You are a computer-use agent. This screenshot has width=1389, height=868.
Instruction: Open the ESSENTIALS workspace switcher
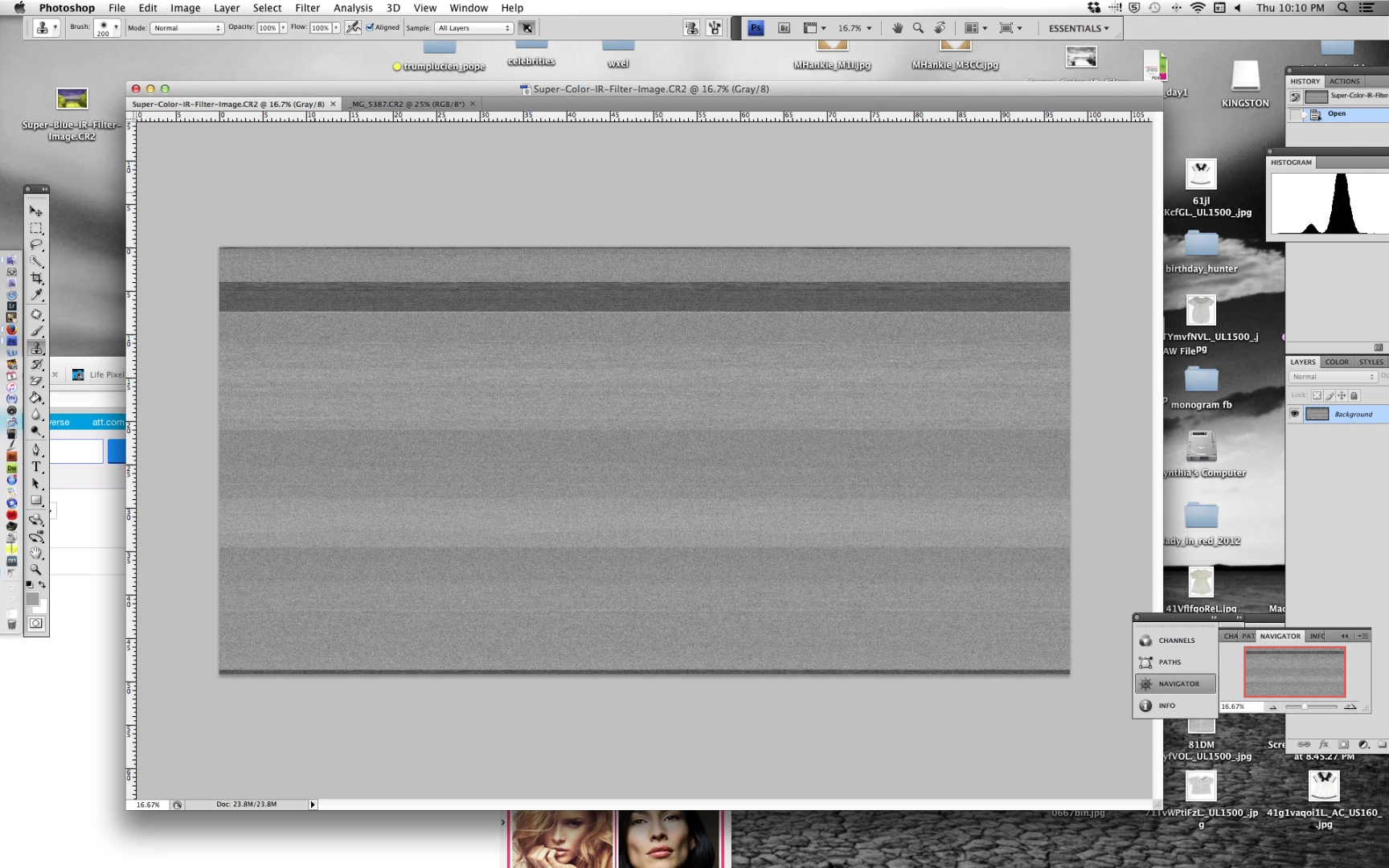coord(1079,28)
